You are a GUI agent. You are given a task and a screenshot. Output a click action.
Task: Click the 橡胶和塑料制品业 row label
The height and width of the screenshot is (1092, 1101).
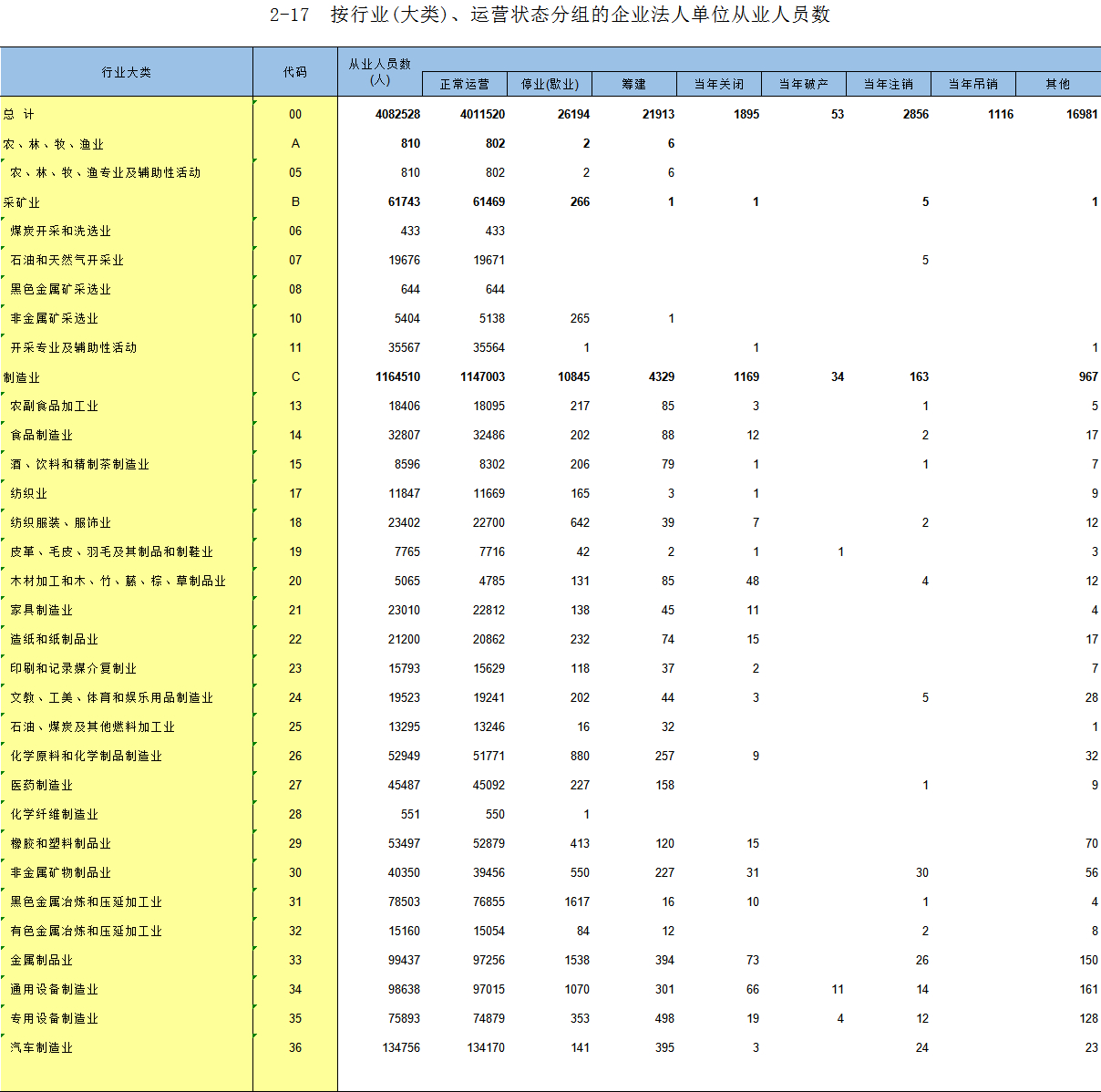60,843
